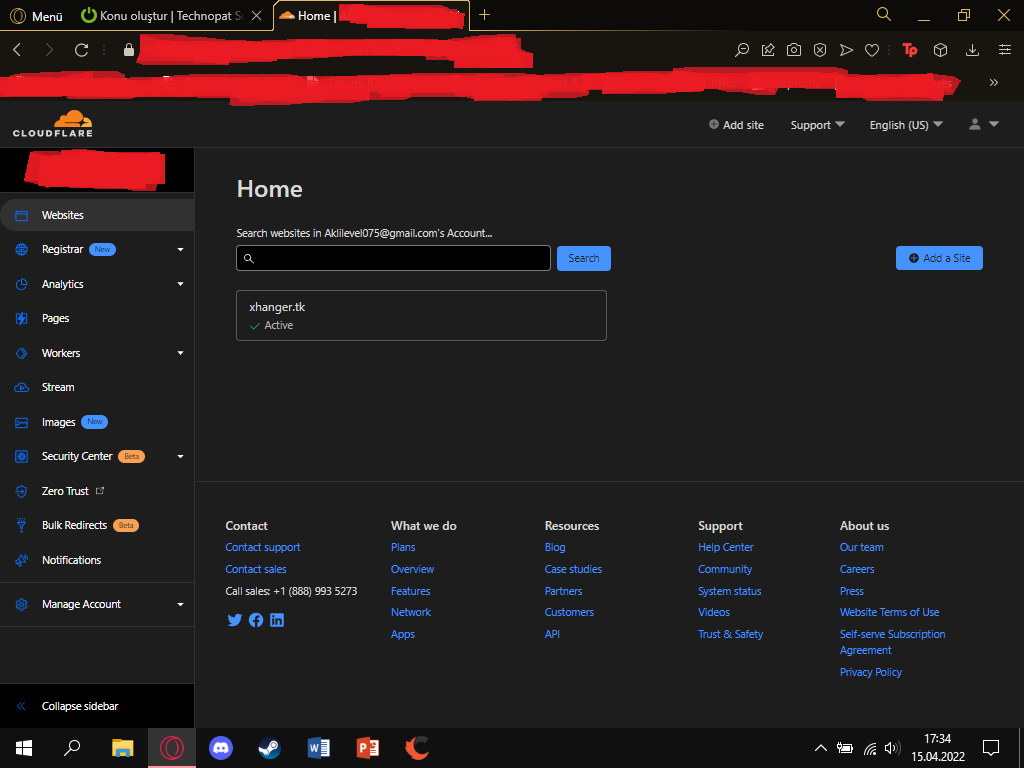
Task: Focus the website search field
Action: (393, 258)
